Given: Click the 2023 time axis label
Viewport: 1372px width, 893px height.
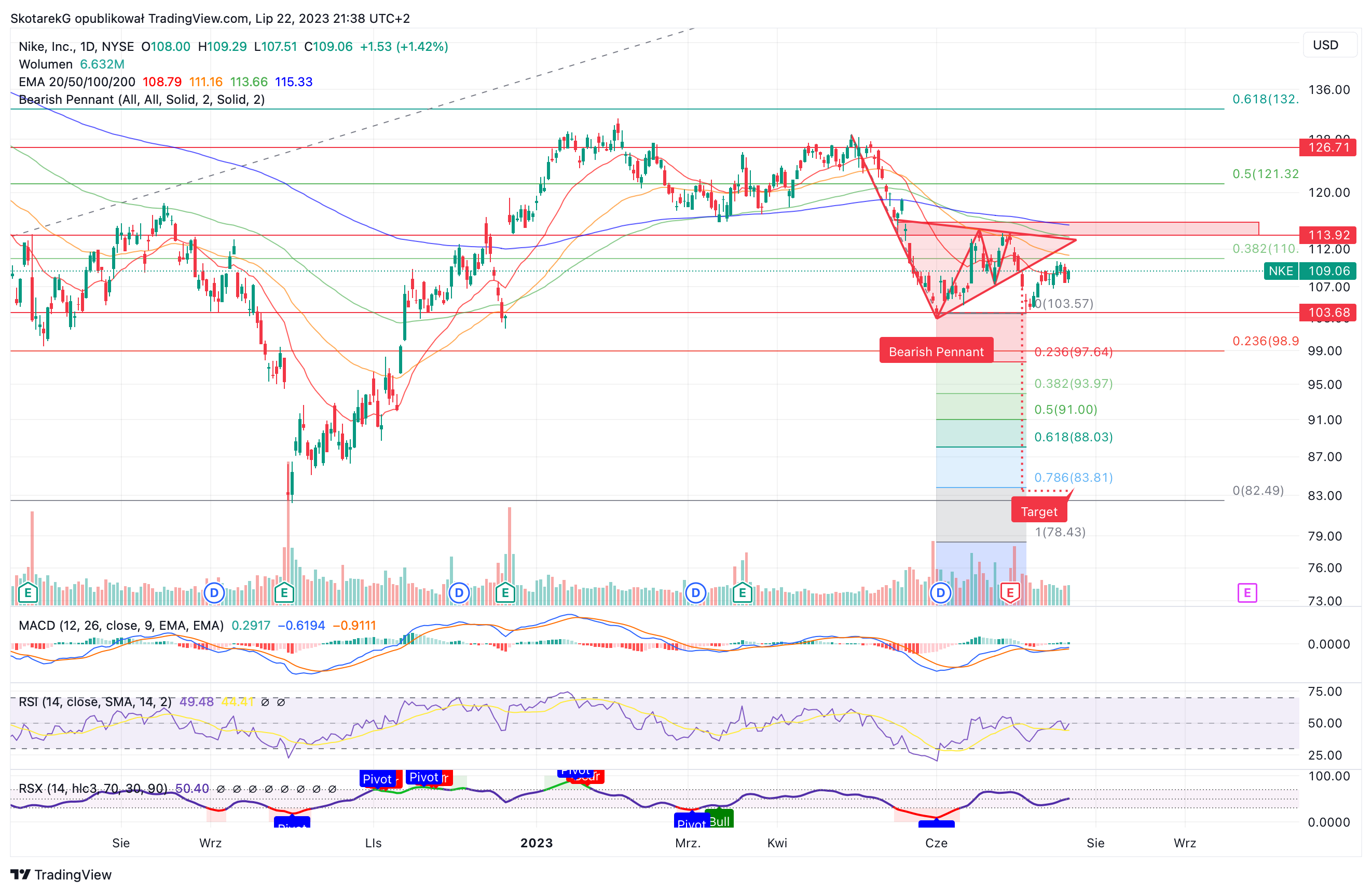Looking at the screenshot, I should point(536,843).
